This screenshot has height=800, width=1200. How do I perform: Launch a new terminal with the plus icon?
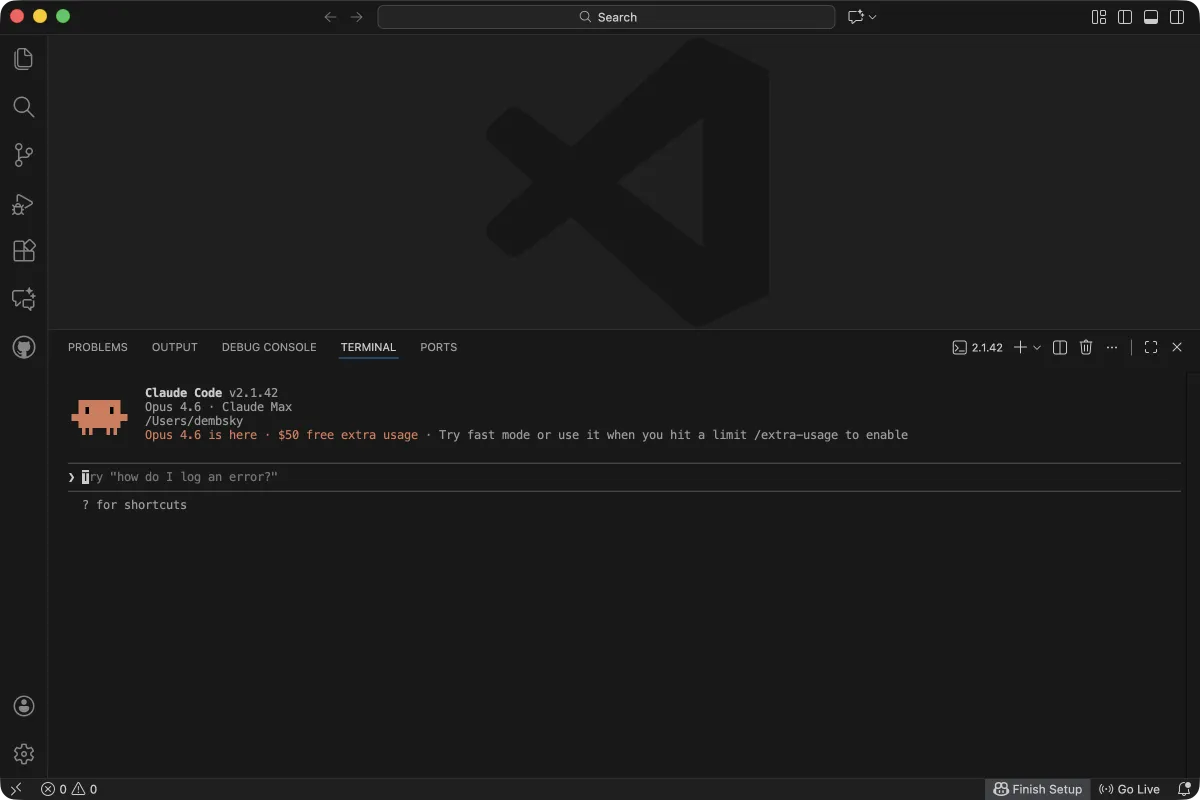pyautogui.click(x=1019, y=347)
